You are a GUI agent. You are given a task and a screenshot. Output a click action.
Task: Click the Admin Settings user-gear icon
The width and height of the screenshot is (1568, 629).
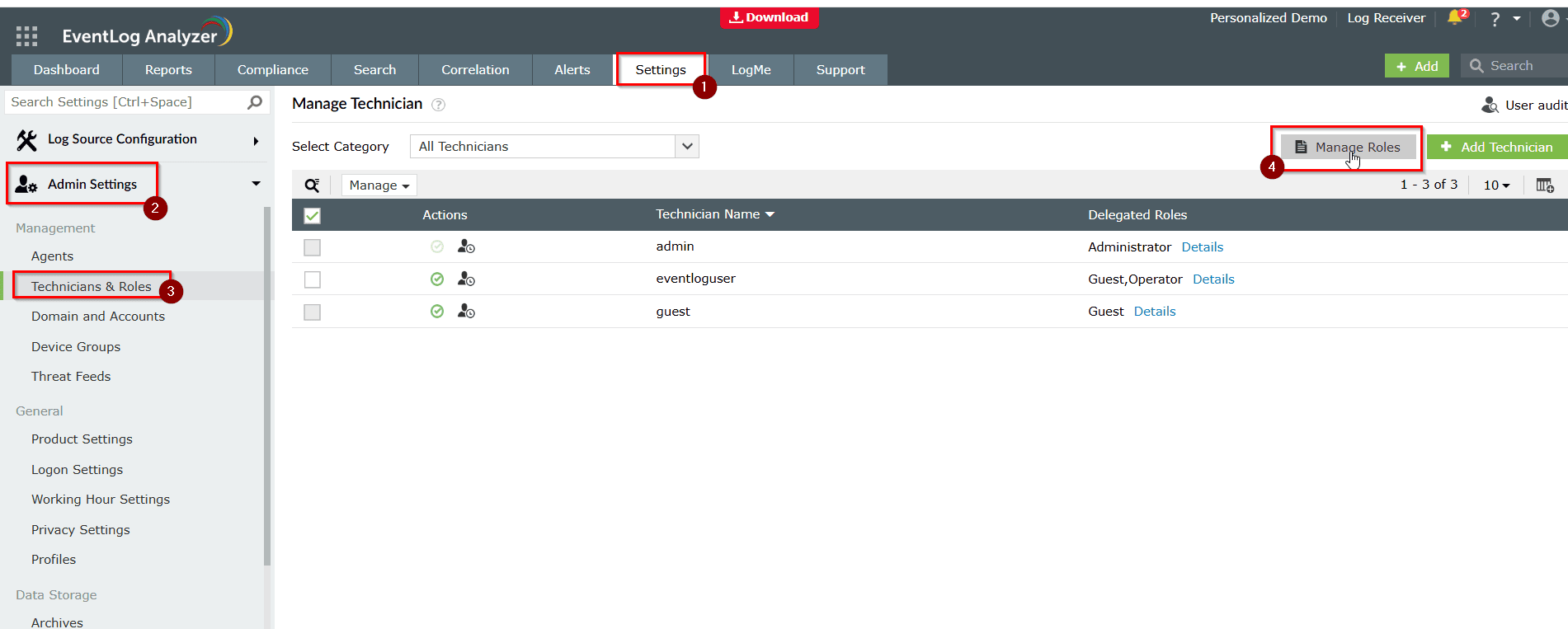(26, 185)
